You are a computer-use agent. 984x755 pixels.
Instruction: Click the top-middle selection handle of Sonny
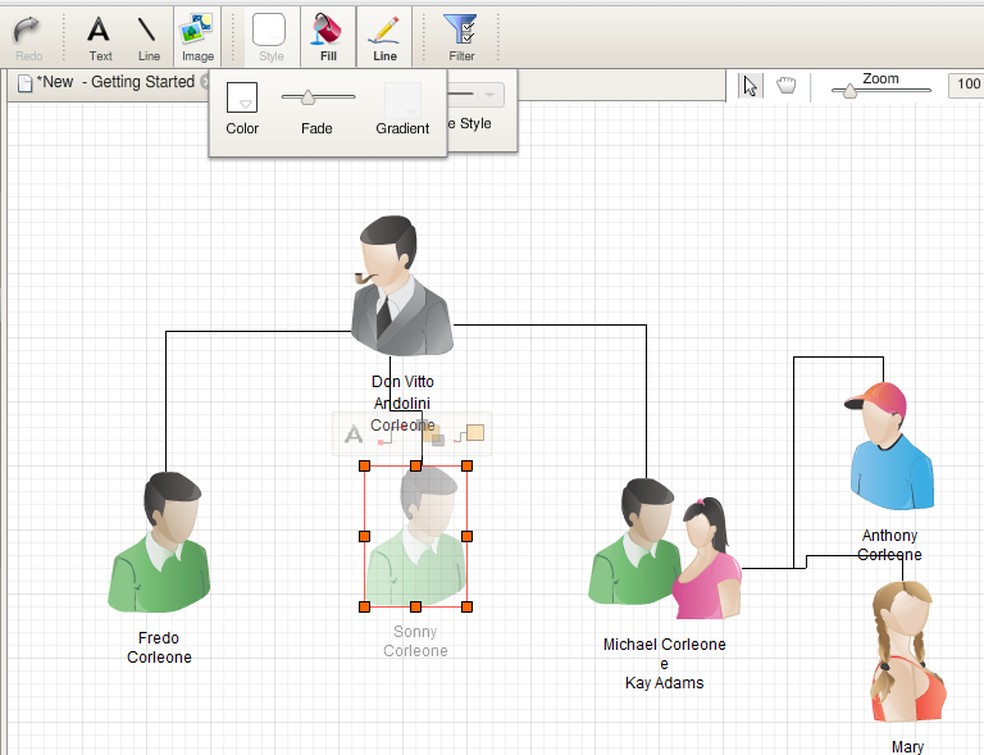pos(415,466)
